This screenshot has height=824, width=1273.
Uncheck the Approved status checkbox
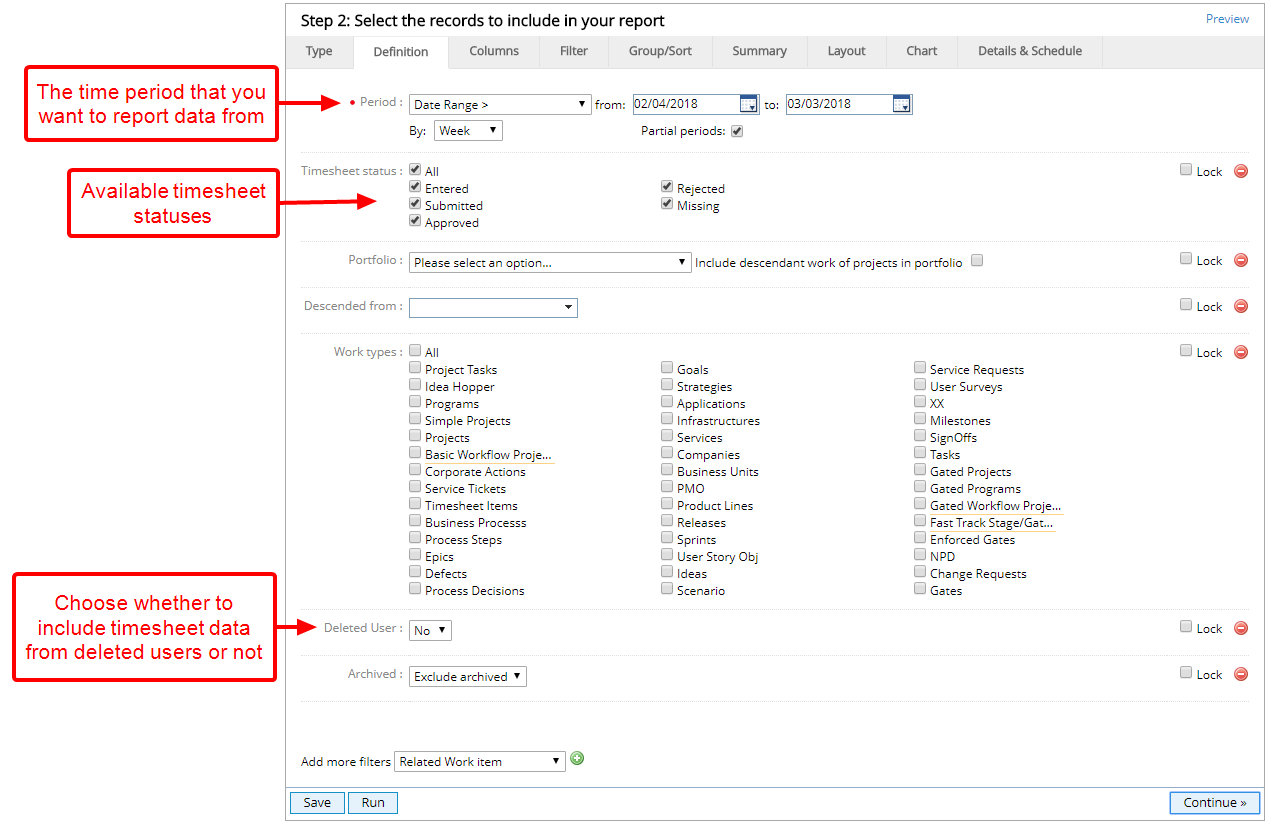415,221
